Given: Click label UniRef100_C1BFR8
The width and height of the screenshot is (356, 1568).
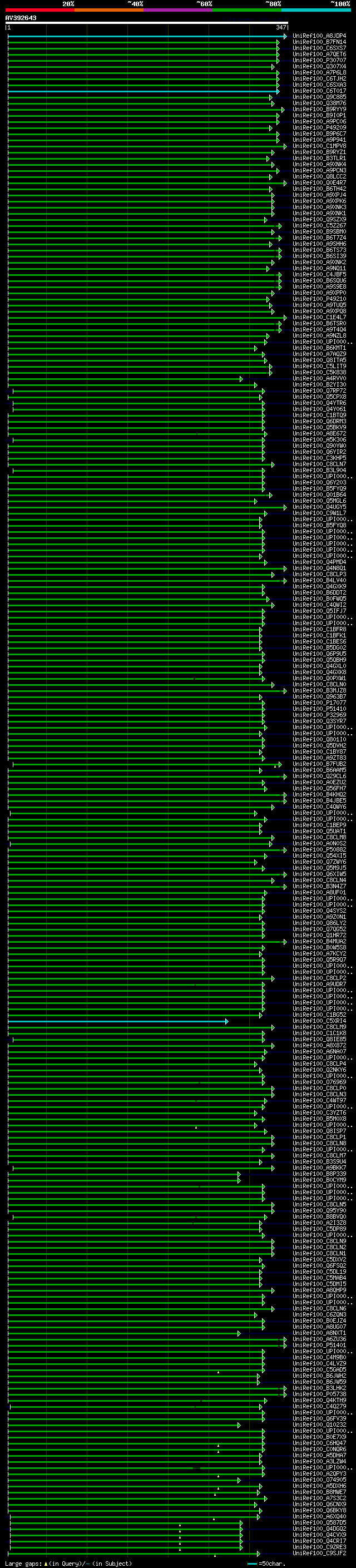Looking at the screenshot, I should (x=319, y=630).
